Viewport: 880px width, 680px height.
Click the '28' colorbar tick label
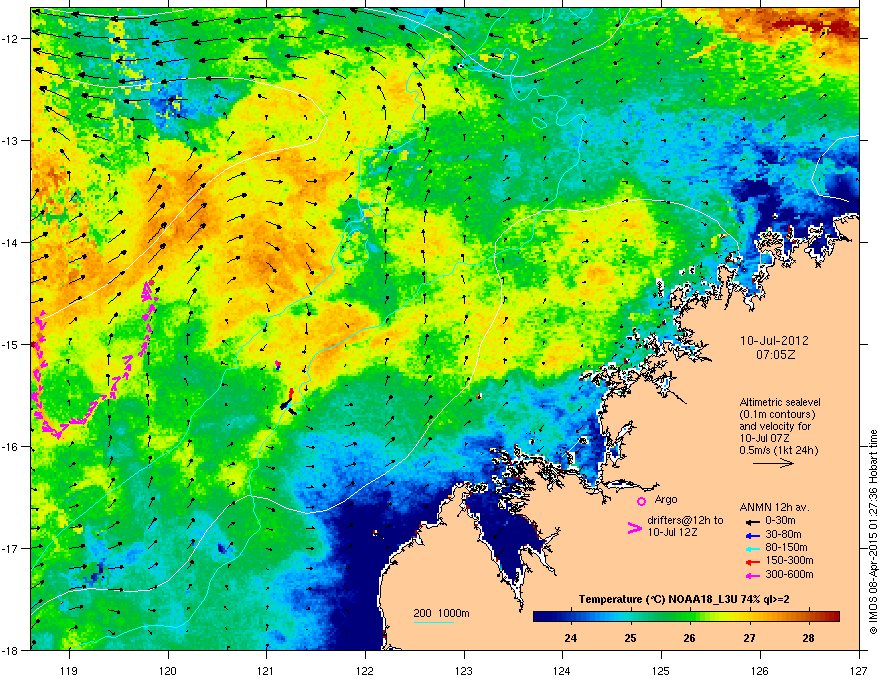(808, 638)
